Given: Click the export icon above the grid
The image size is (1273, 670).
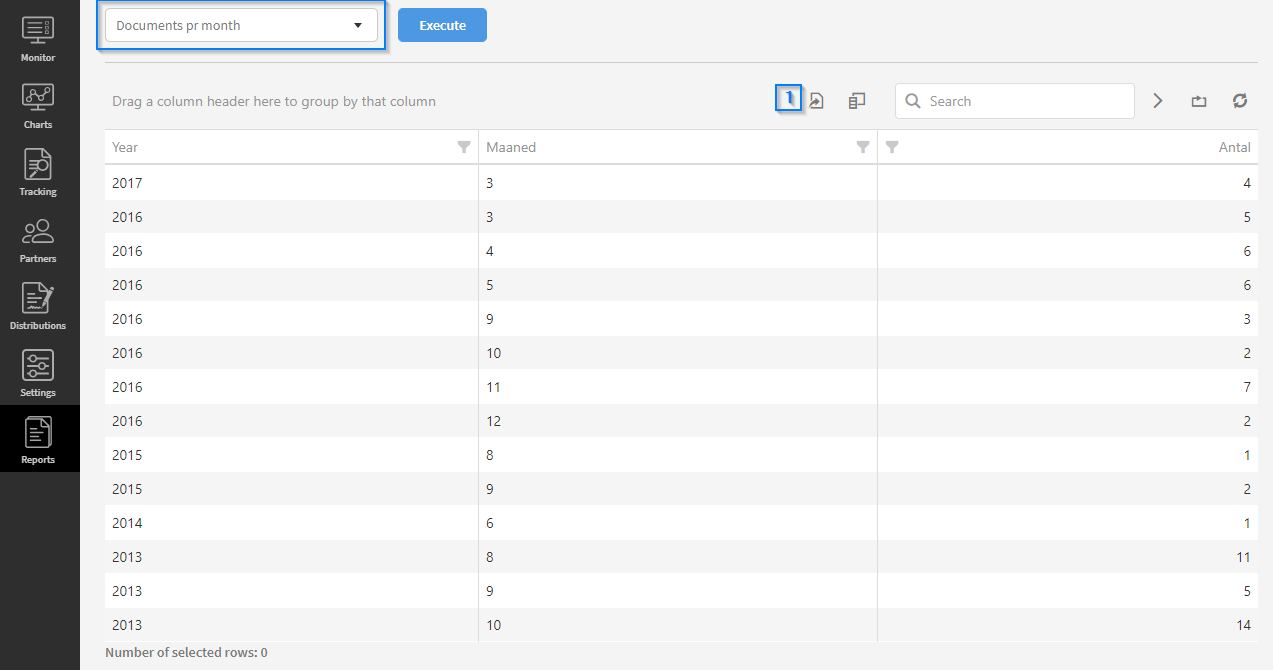Looking at the screenshot, I should click(816, 101).
